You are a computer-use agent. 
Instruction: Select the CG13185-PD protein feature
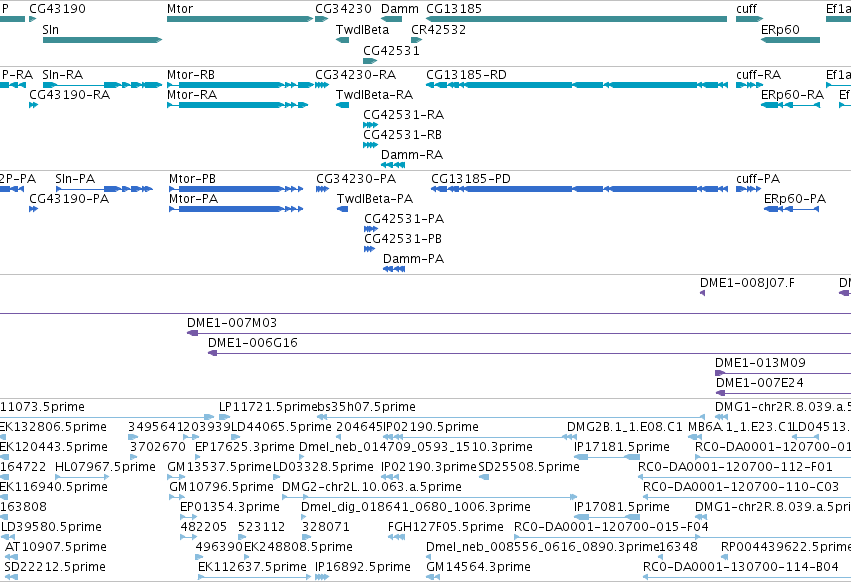tap(580, 189)
